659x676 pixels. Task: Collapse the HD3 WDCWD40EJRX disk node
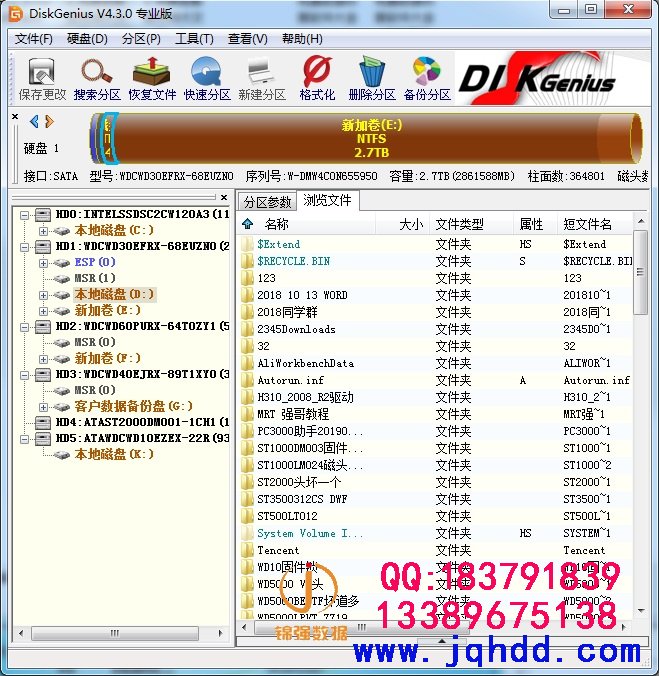[x=25, y=374]
